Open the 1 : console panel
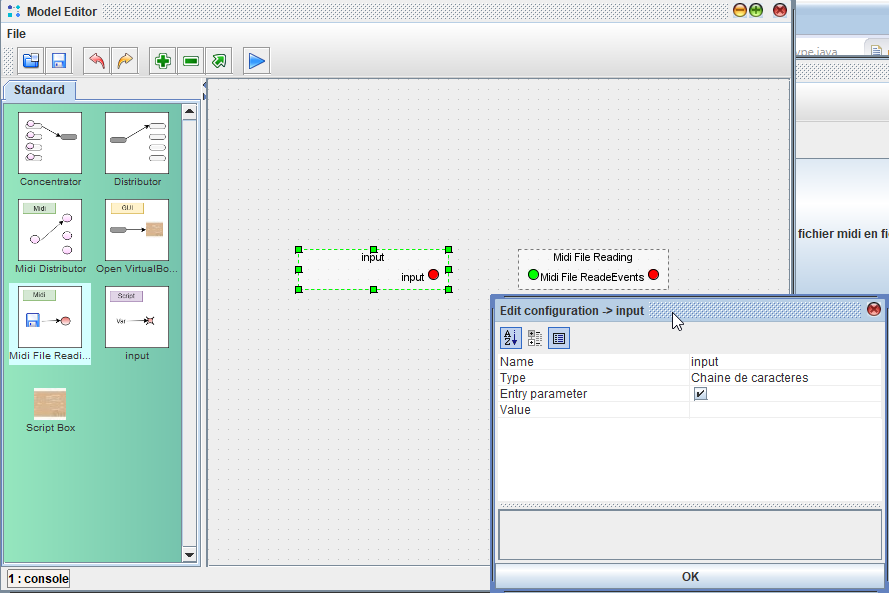The image size is (889, 593). (x=39, y=579)
